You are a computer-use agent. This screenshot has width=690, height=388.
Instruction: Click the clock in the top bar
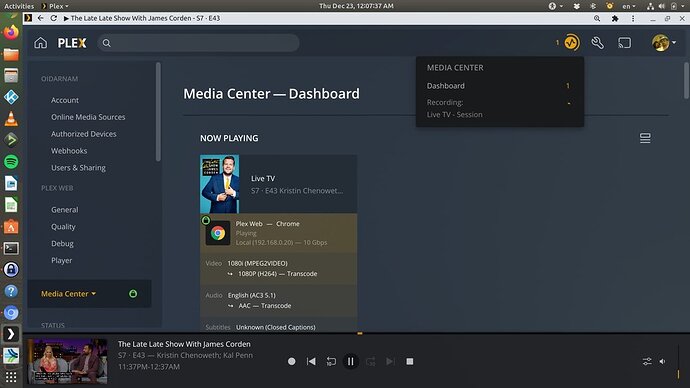(x=356, y=6)
